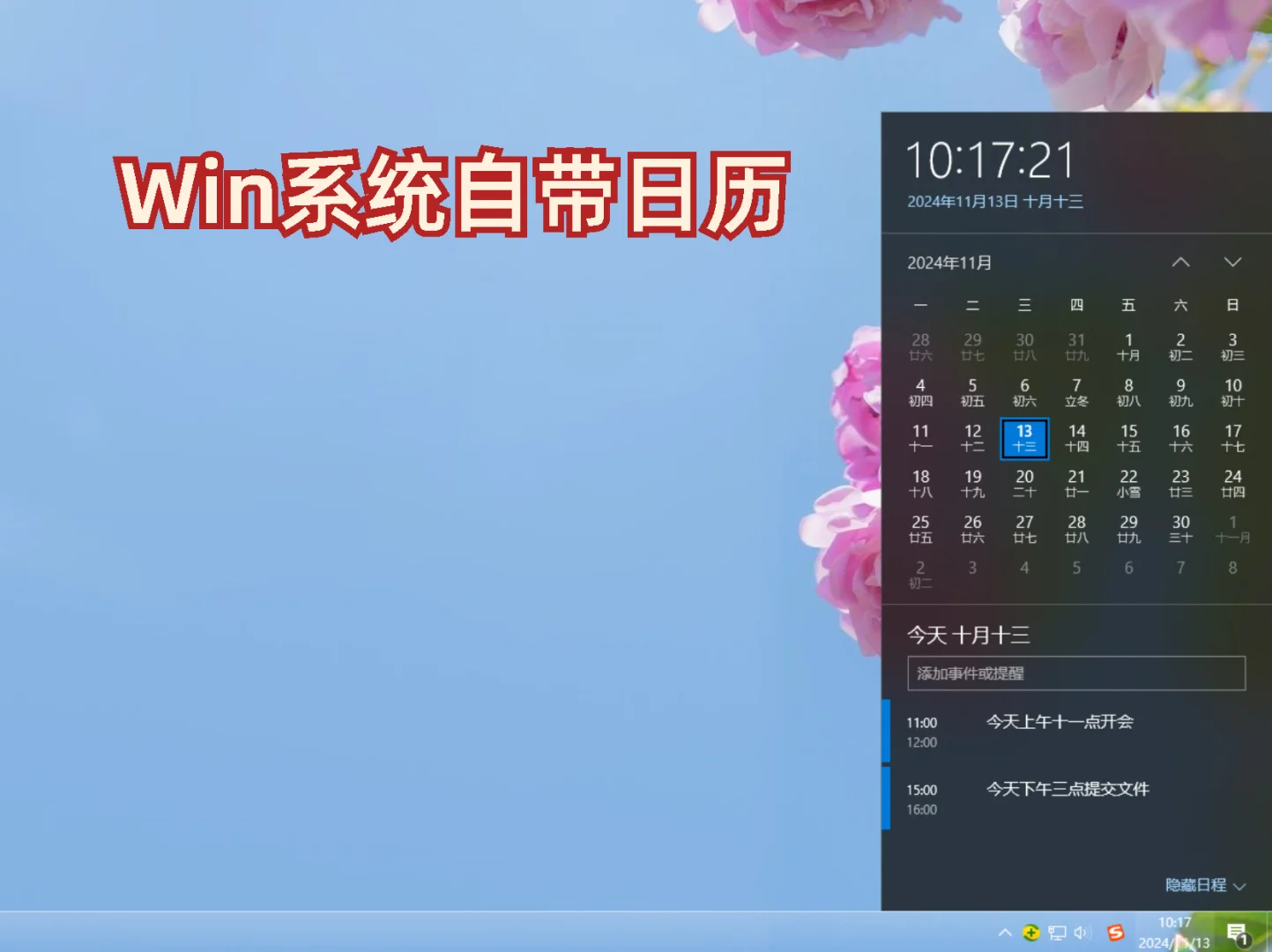The width and height of the screenshot is (1272, 952).
Task: Open the event 今天下午三点提交文件
Action: click(x=1067, y=790)
